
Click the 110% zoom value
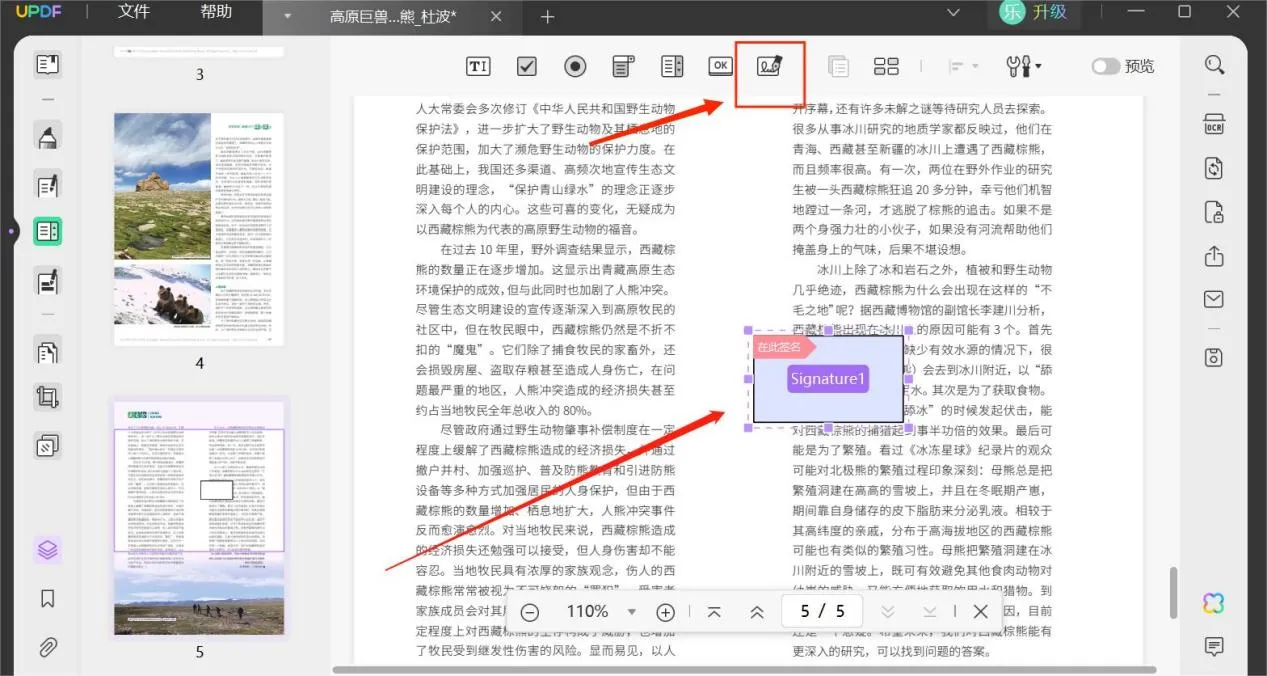pyautogui.click(x=588, y=612)
